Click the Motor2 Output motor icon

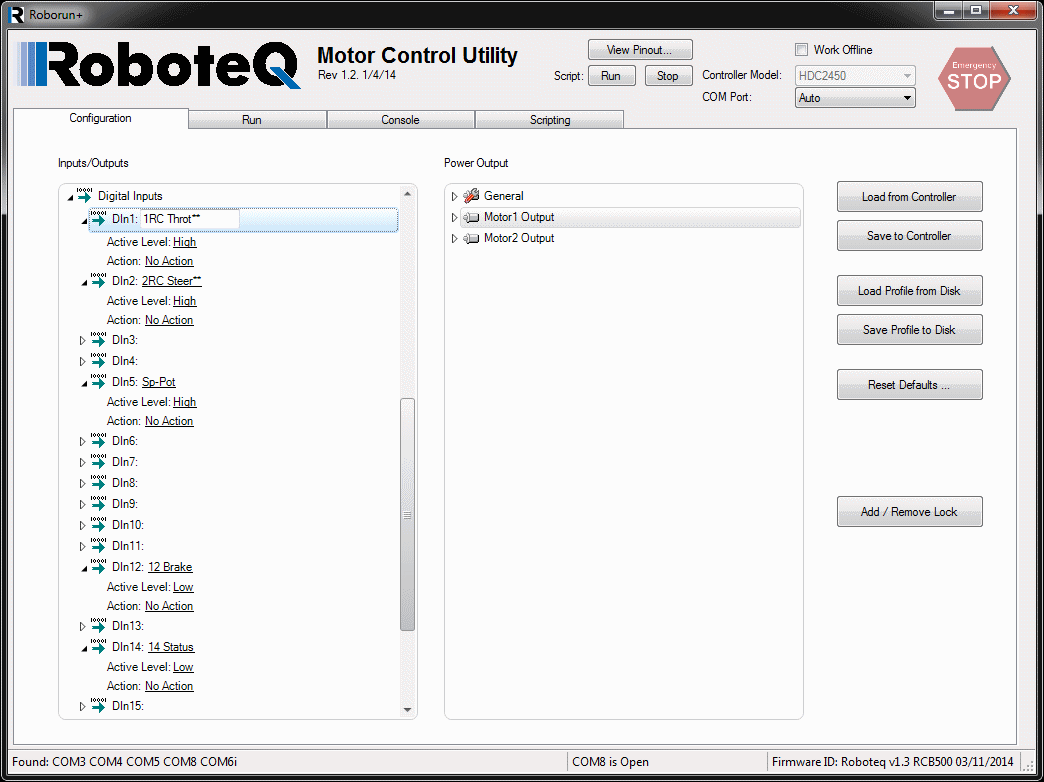pyautogui.click(x=471, y=238)
